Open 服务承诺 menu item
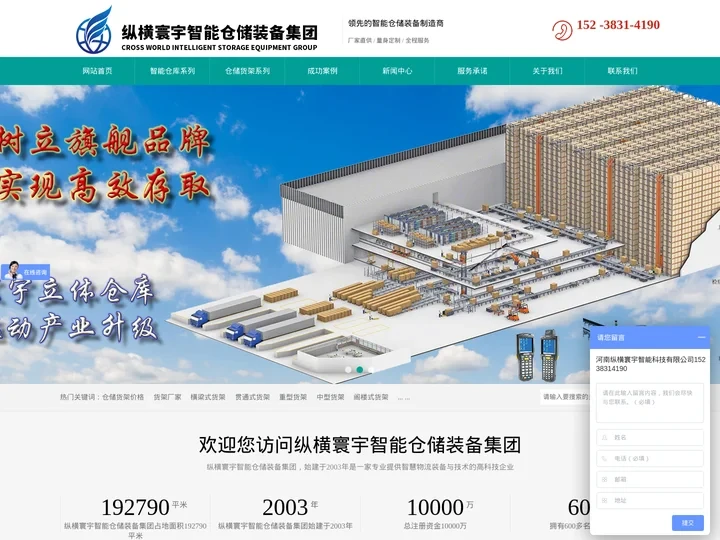Screen dimensions: 720x540 click(x=472, y=71)
